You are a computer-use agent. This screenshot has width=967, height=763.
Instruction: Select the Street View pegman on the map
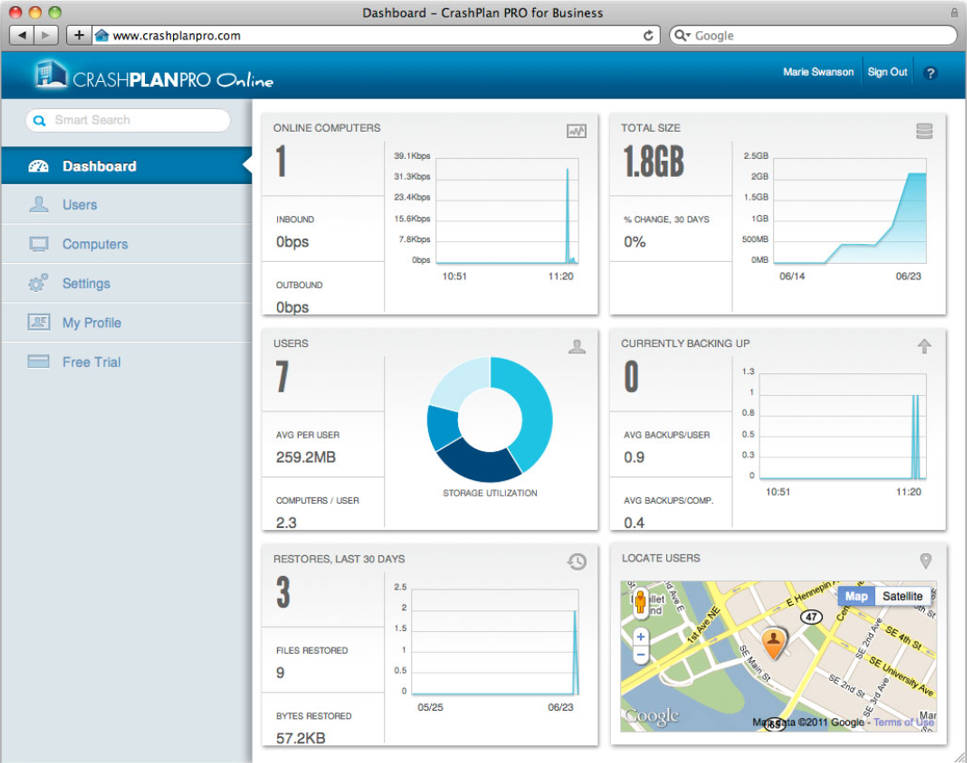coord(639,601)
